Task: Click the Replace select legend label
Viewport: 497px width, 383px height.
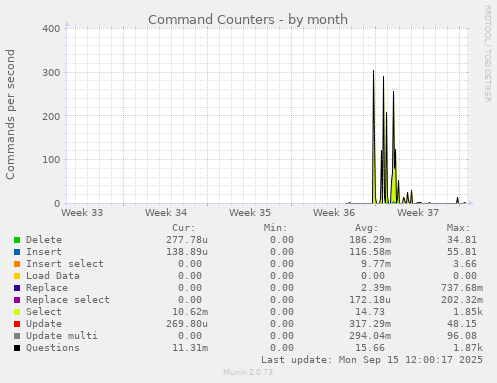Action: tap(68, 300)
